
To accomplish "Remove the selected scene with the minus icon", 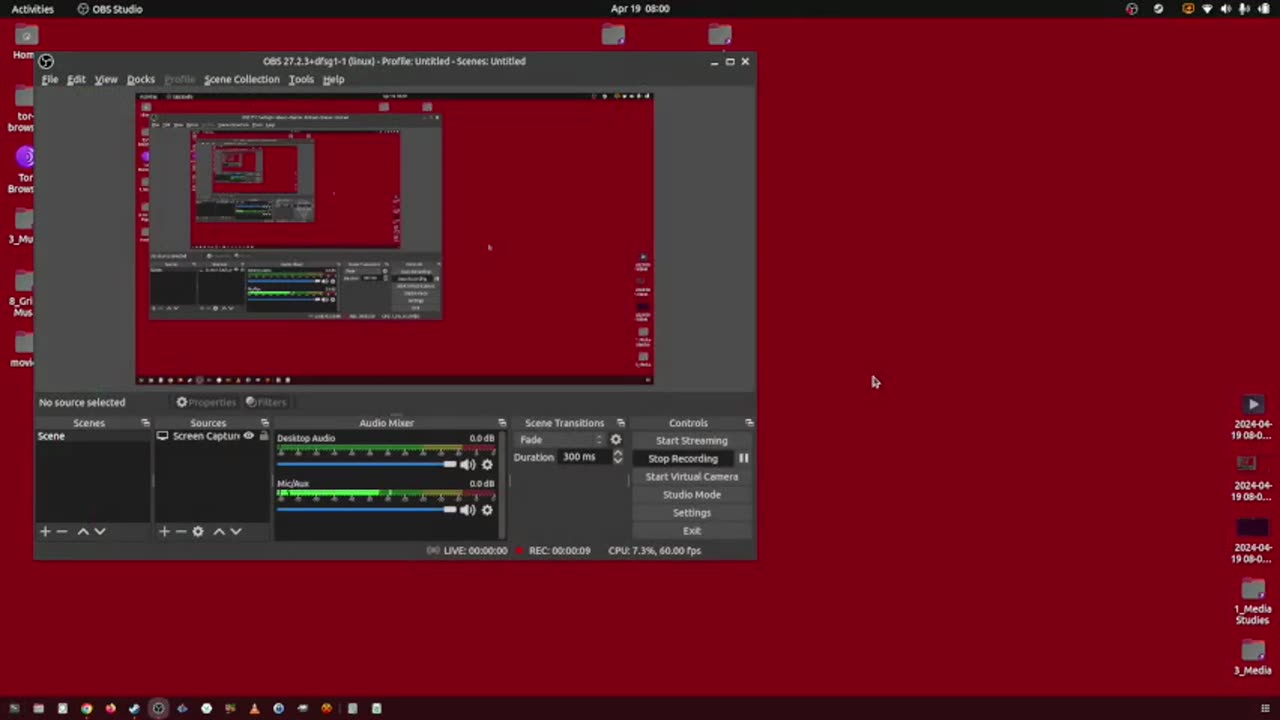I will click(62, 532).
